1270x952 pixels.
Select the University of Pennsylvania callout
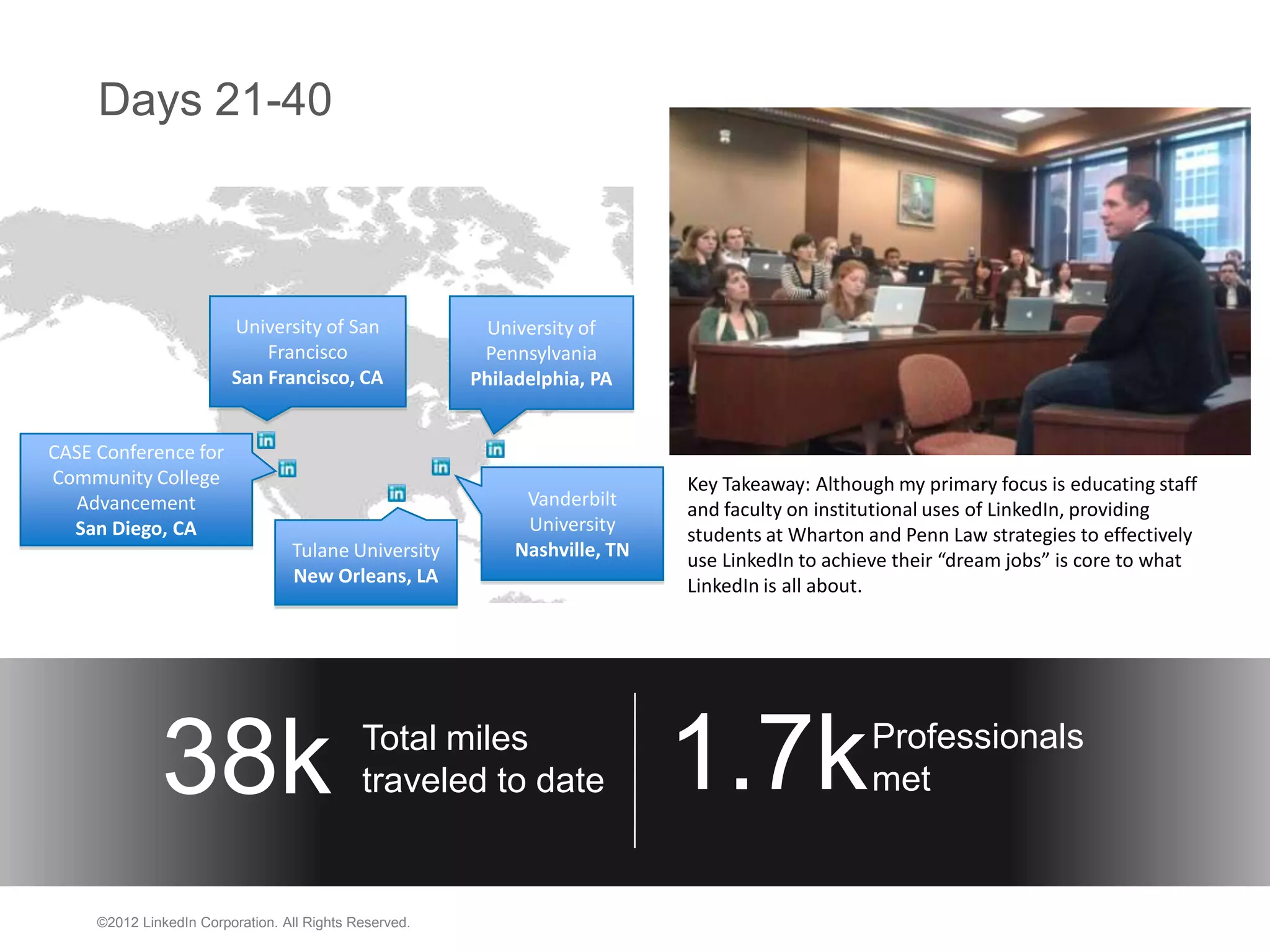click(541, 353)
